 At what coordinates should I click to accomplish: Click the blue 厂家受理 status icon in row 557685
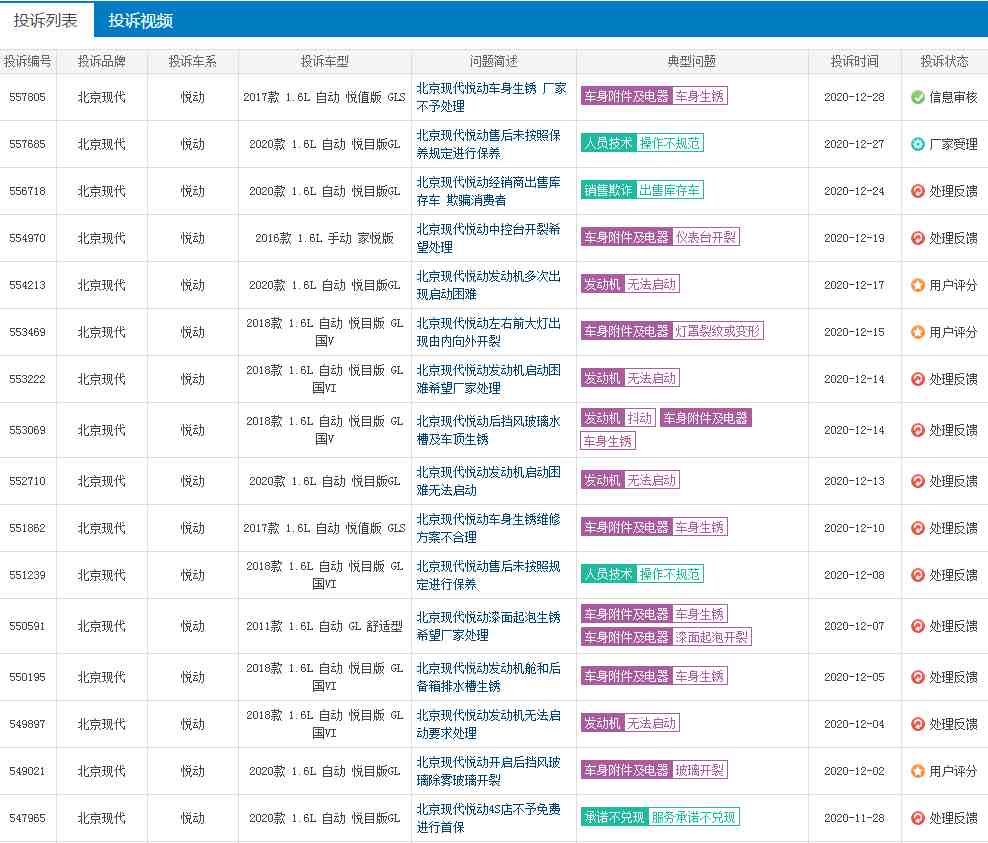917,144
